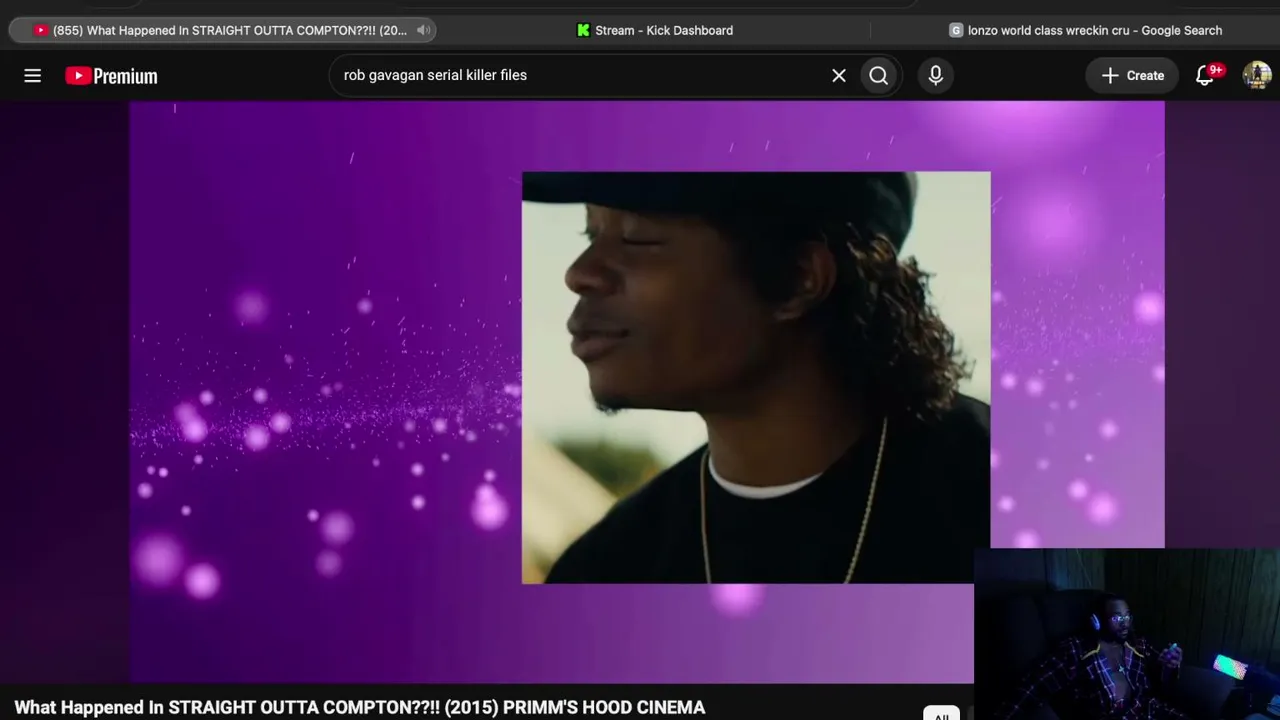Open the notifications bell
Viewport: 1280px width, 720px height.
pyautogui.click(x=1205, y=76)
